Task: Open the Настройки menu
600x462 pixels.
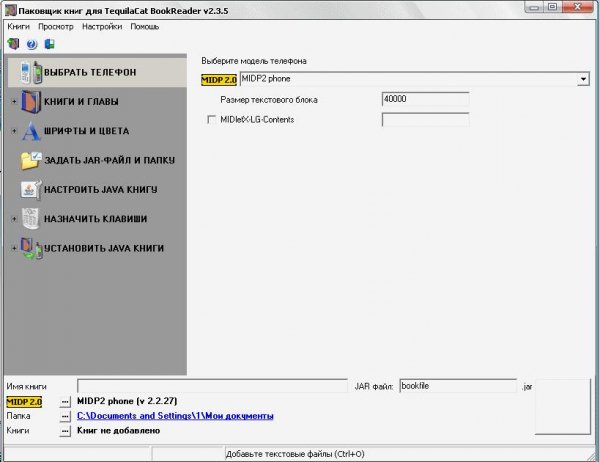Action: pyautogui.click(x=102, y=26)
